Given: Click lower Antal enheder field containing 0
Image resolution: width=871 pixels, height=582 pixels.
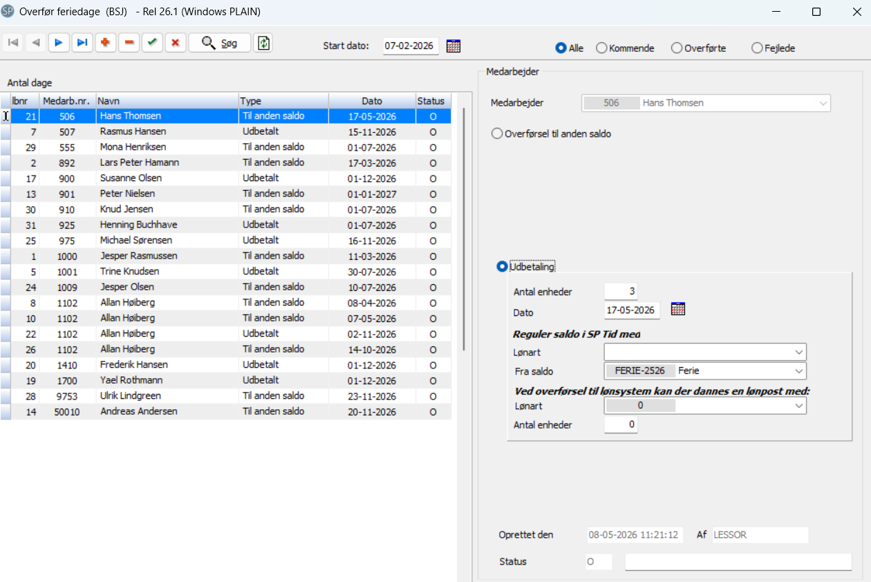Looking at the screenshot, I should pos(621,424).
